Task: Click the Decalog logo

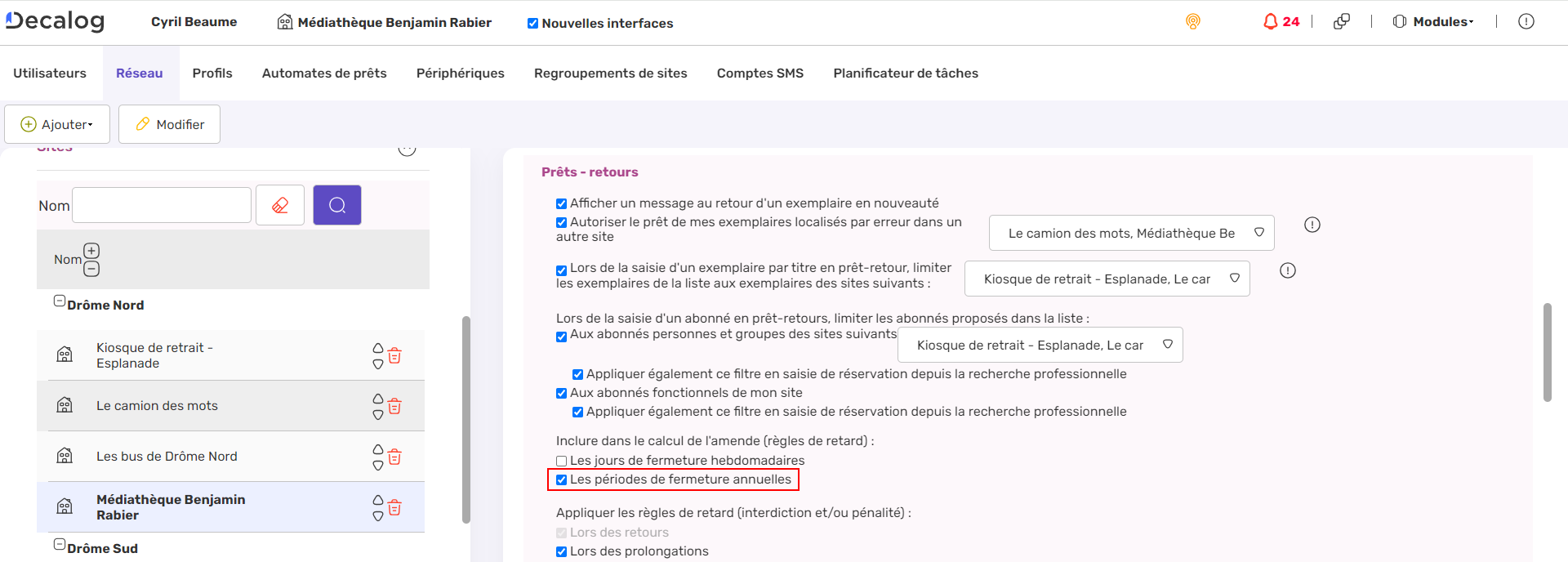Action: click(x=54, y=20)
